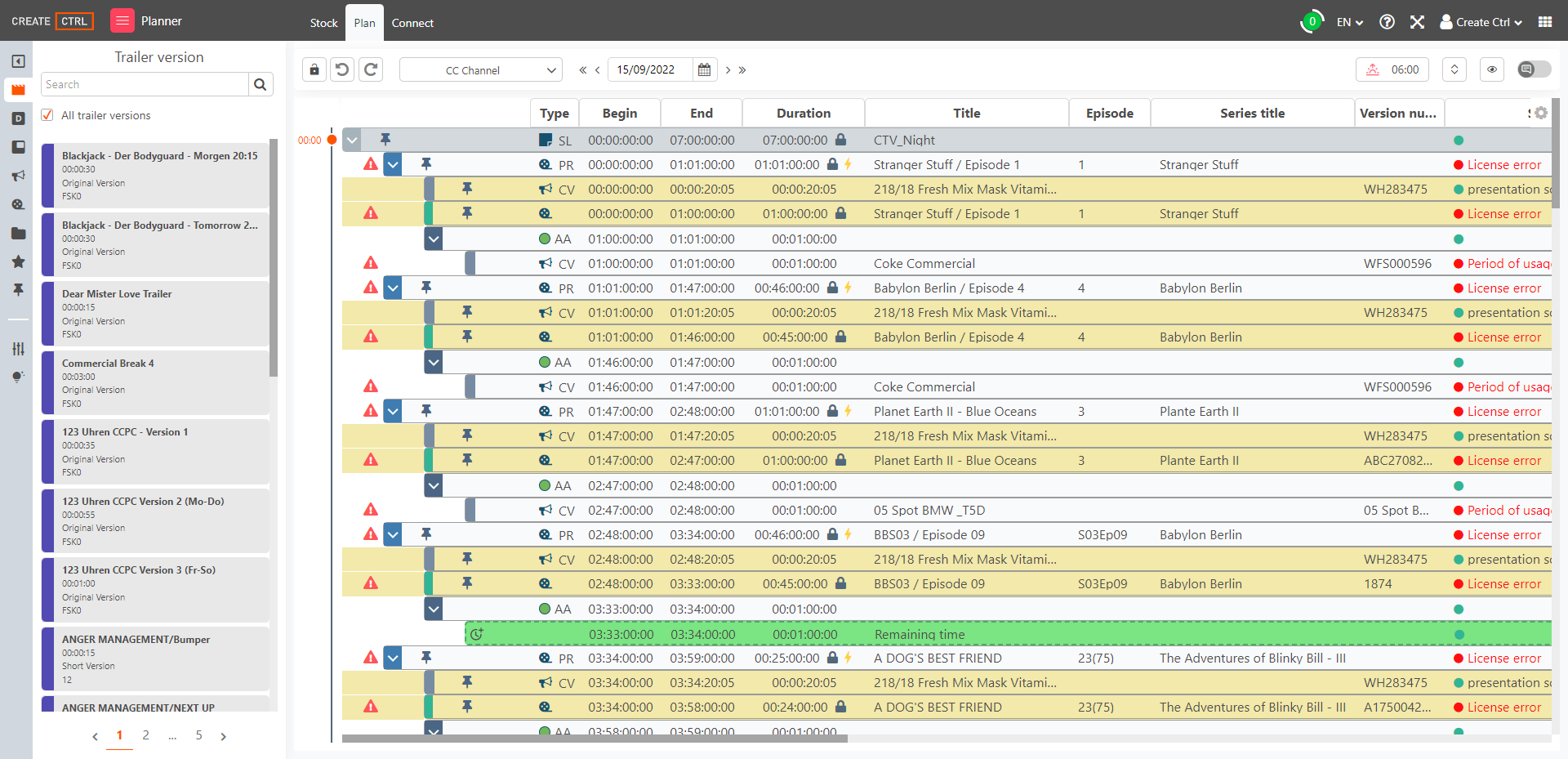Viewport: 1568px width, 759px height.
Task: Open the film reel sidebar icon
Action: pyautogui.click(x=18, y=204)
